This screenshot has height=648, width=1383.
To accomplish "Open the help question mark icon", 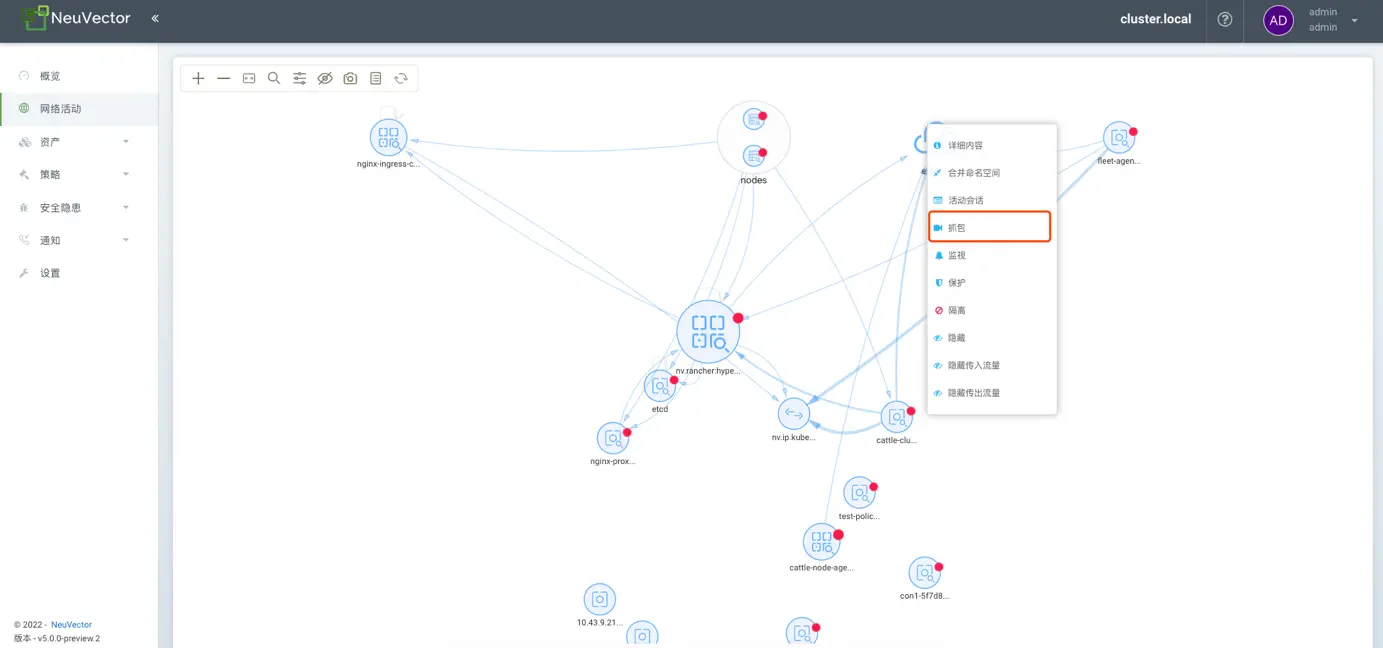I will pyautogui.click(x=1225, y=19).
